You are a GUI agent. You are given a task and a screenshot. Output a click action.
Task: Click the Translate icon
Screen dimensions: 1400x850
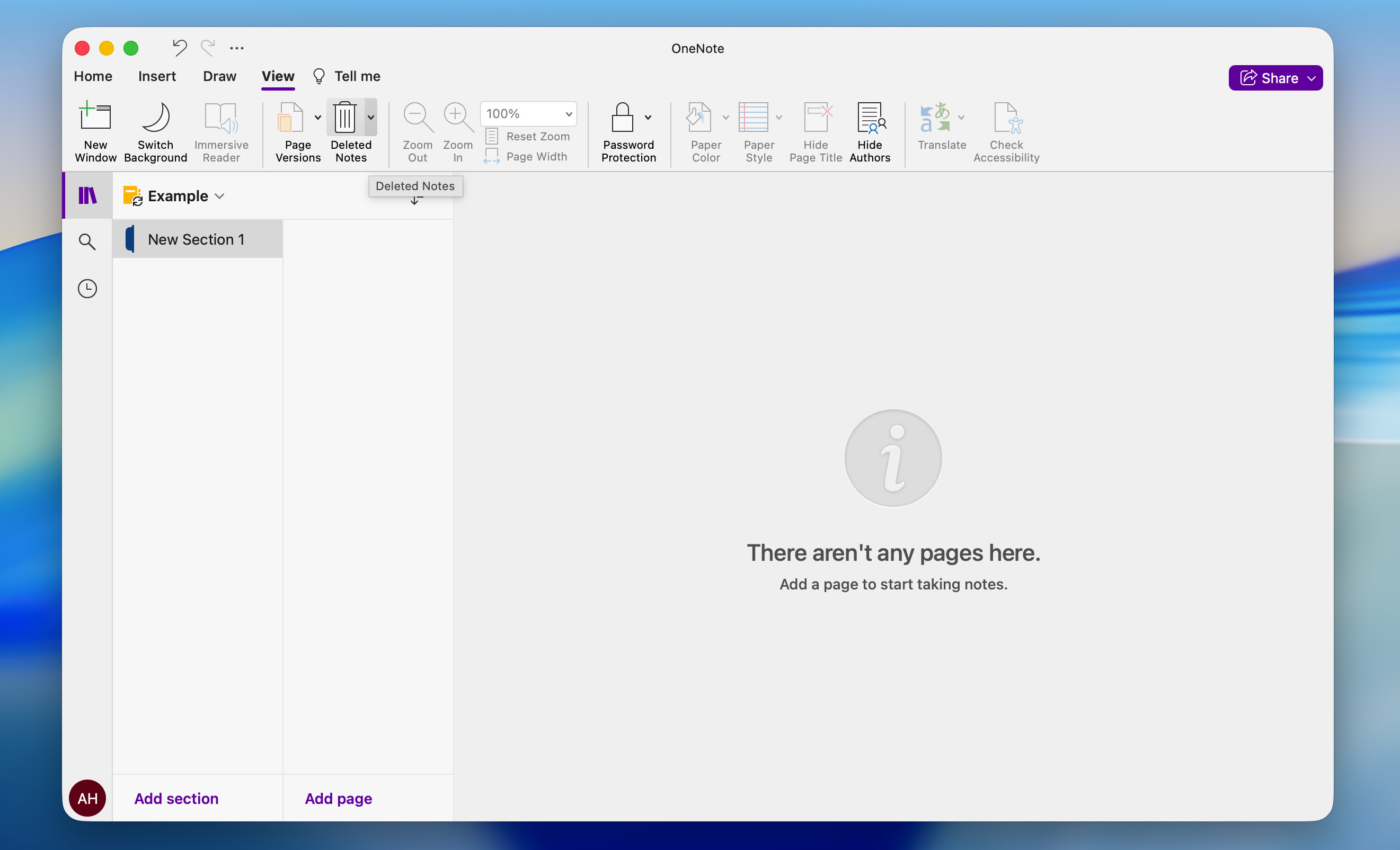(935, 117)
